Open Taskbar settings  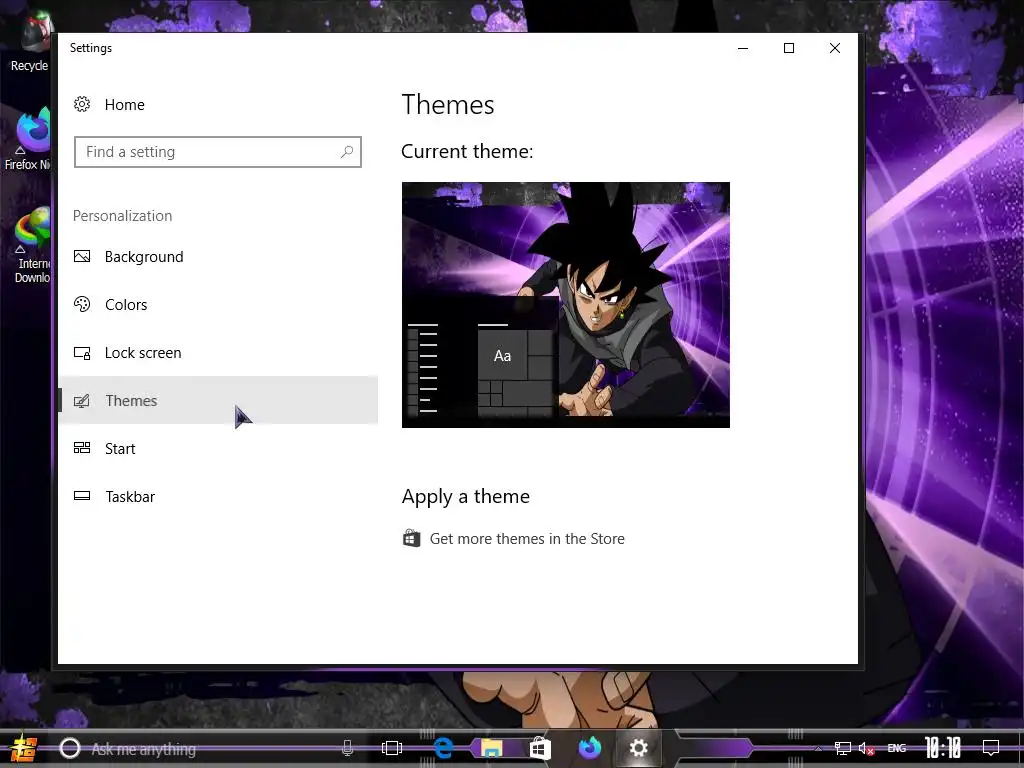pyautogui.click(x=218, y=496)
